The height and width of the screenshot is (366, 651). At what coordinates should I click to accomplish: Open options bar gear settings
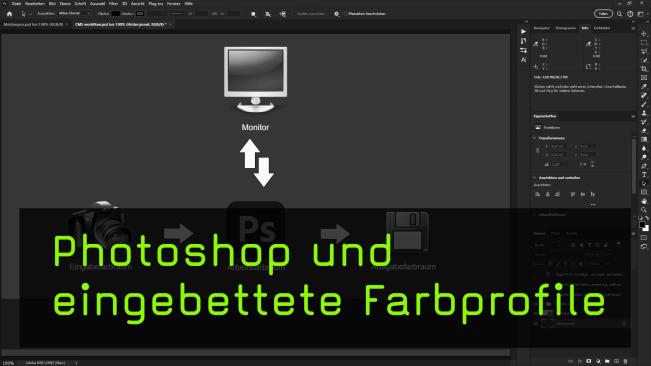pyautogui.click(x=336, y=14)
